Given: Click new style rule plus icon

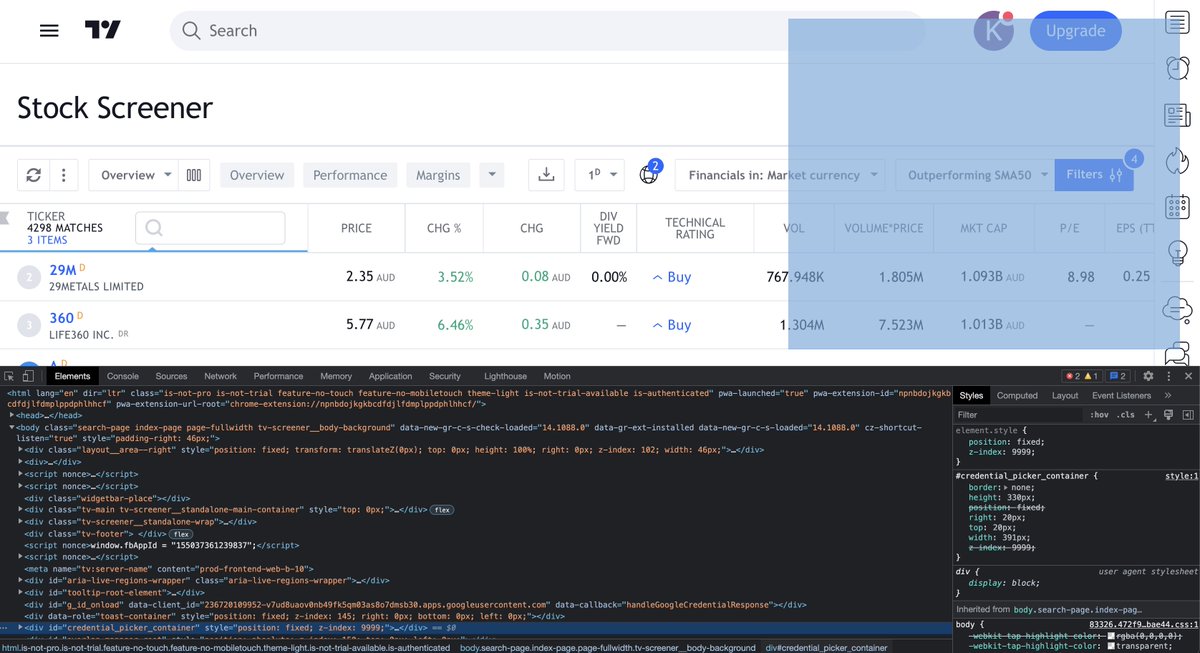Looking at the screenshot, I should pos(1148,414).
